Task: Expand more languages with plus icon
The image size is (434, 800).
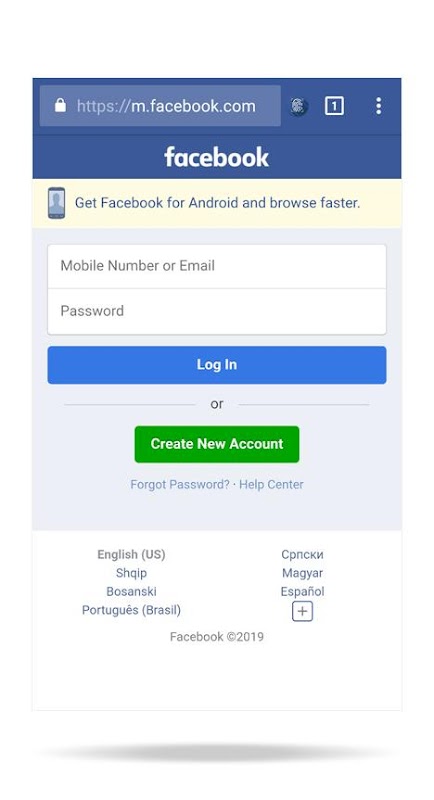Action: (x=302, y=611)
